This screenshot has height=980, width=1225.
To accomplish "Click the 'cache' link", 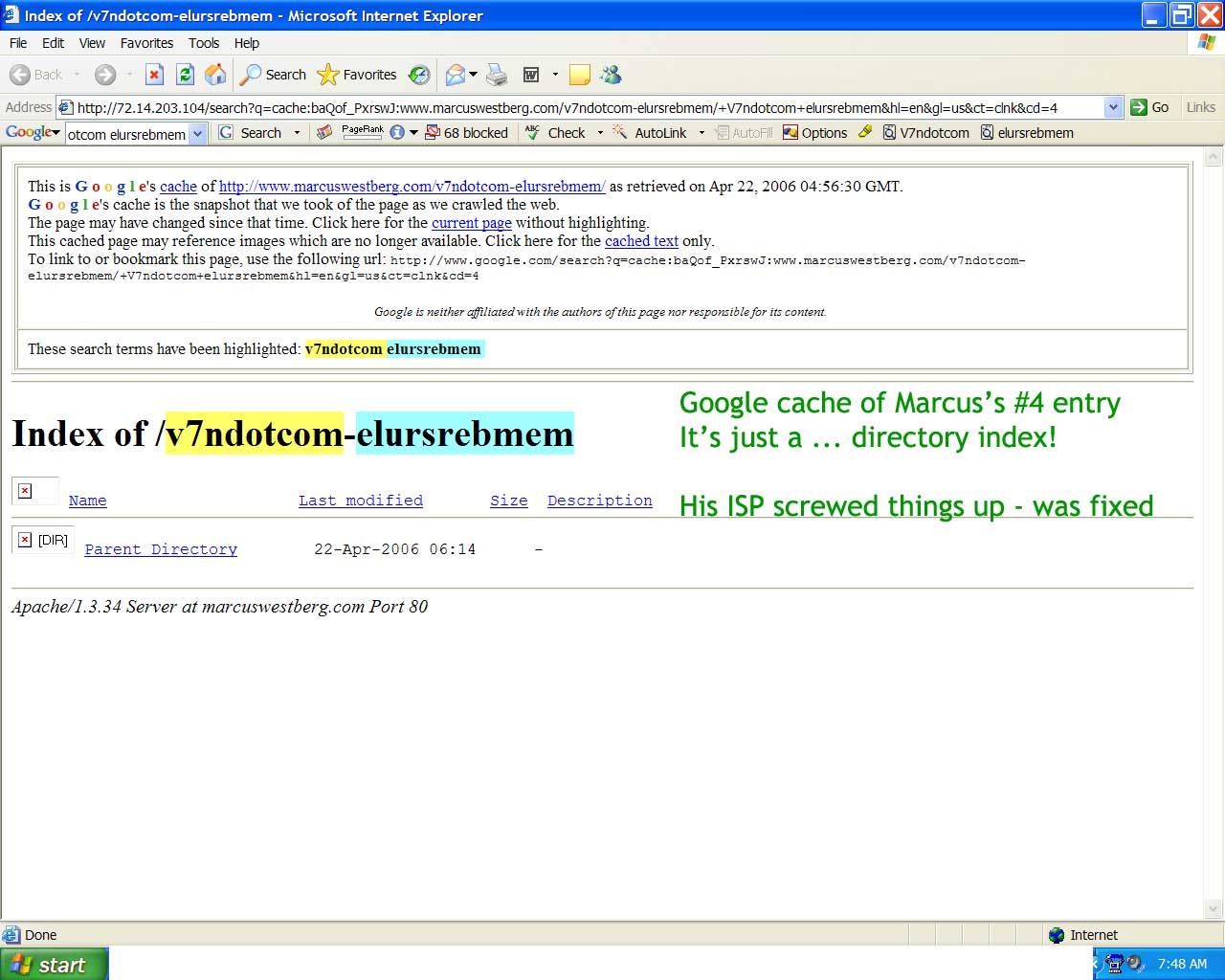I will pyautogui.click(x=178, y=187).
